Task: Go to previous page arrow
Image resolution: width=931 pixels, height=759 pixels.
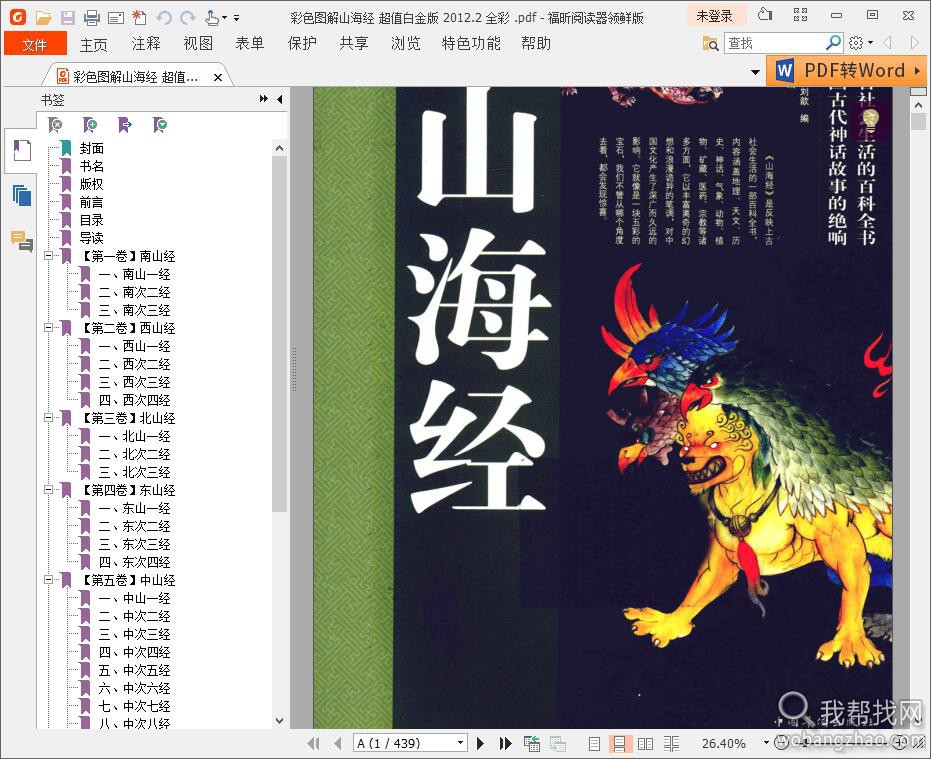Action: (337, 743)
